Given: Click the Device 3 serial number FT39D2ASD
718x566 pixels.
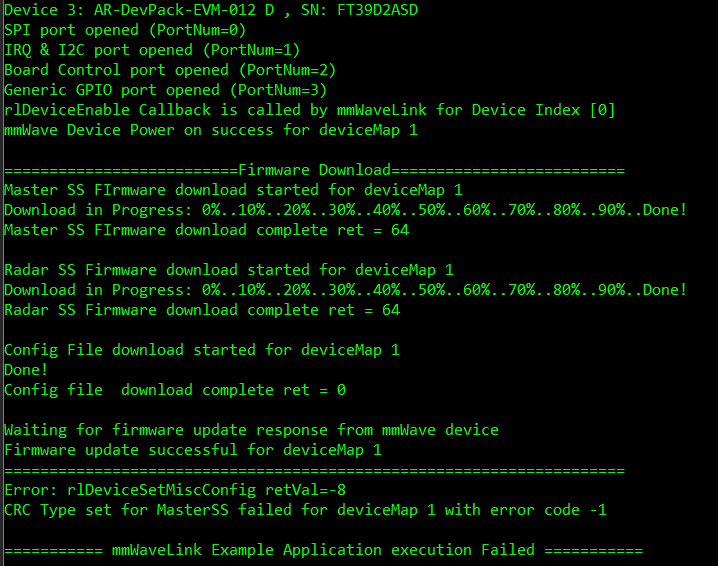Looking at the screenshot, I should point(377,10).
